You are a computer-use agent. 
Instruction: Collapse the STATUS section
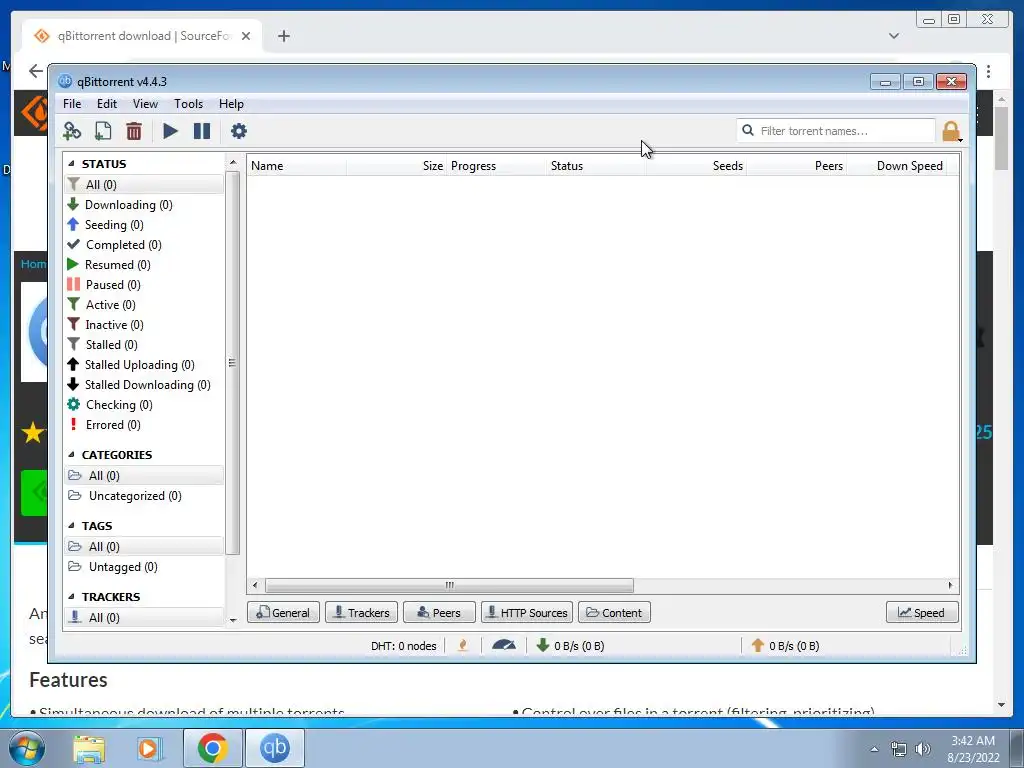point(71,164)
